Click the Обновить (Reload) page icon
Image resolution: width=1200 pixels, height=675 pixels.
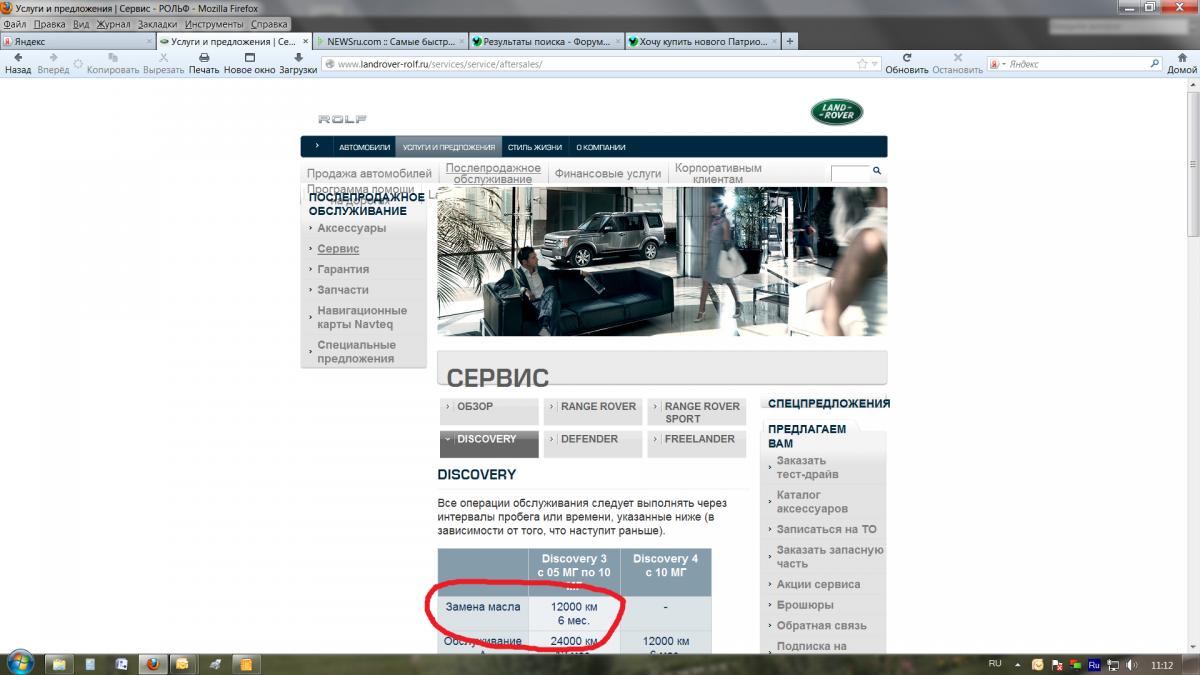[x=907, y=58]
